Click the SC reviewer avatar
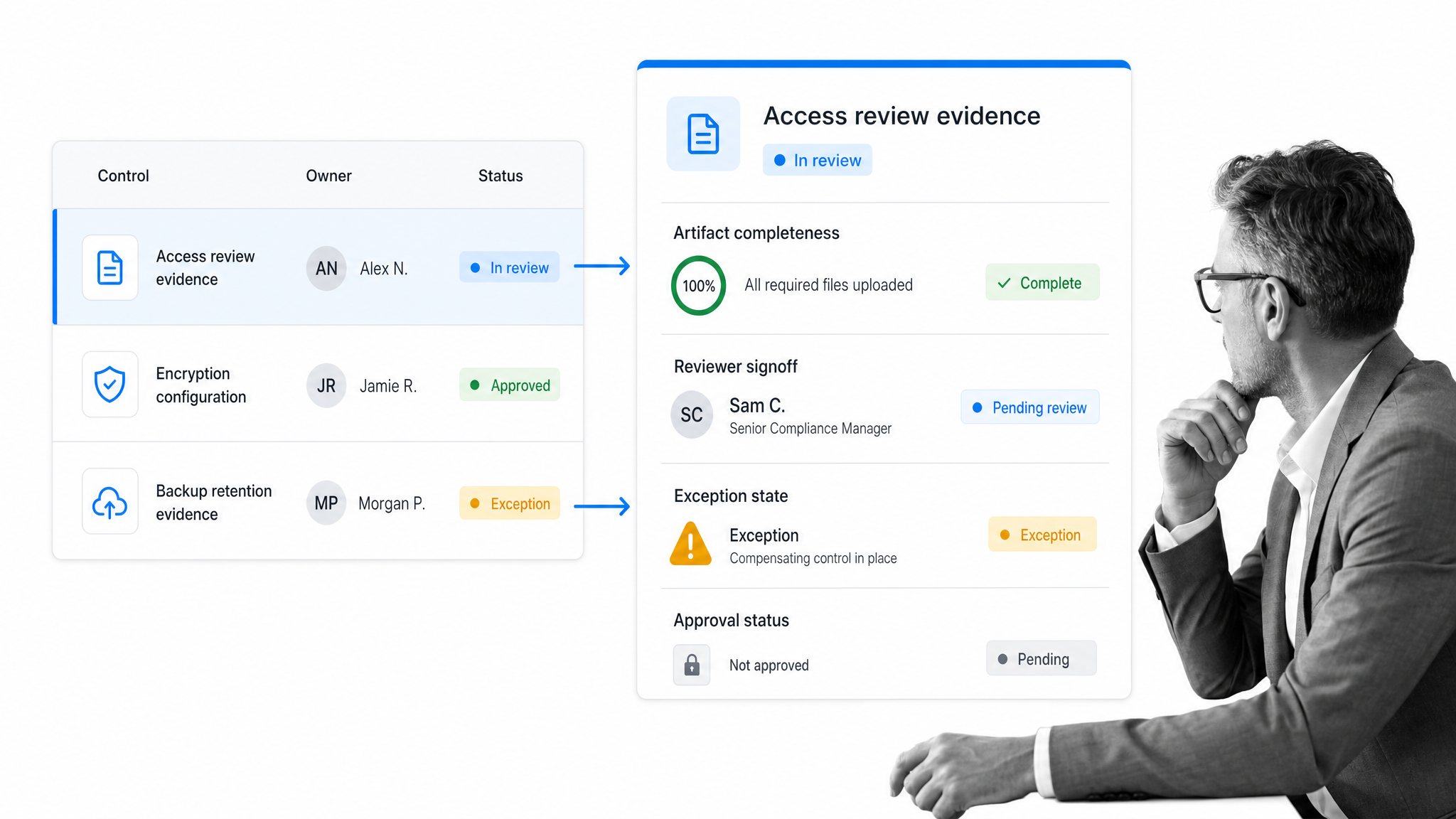The image size is (1456, 819). point(692,414)
